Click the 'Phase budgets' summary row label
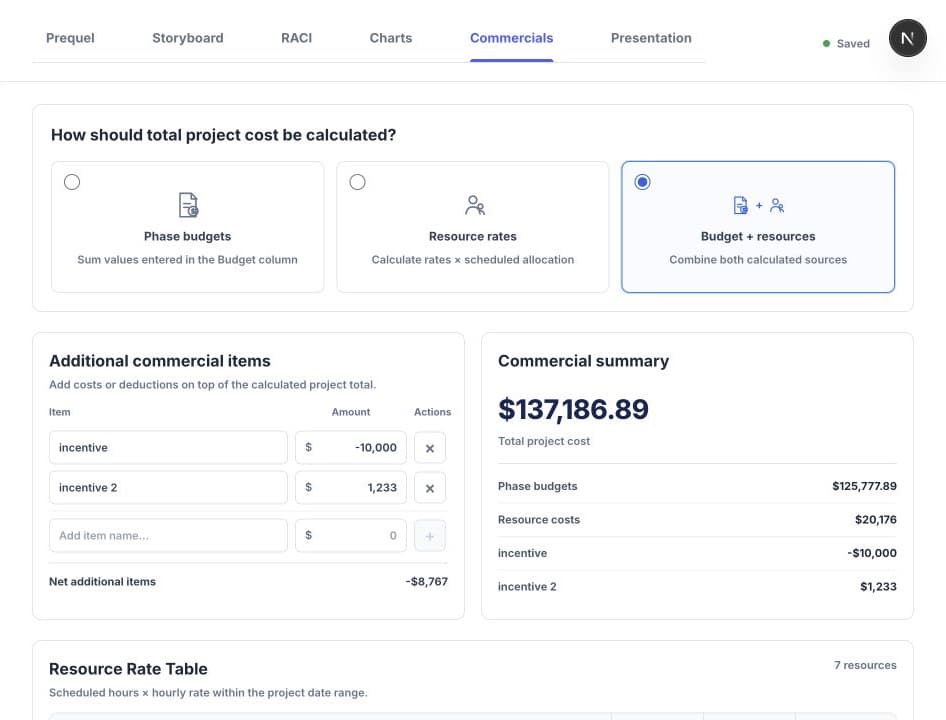The height and width of the screenshot is (720, 946). point(538,486)
